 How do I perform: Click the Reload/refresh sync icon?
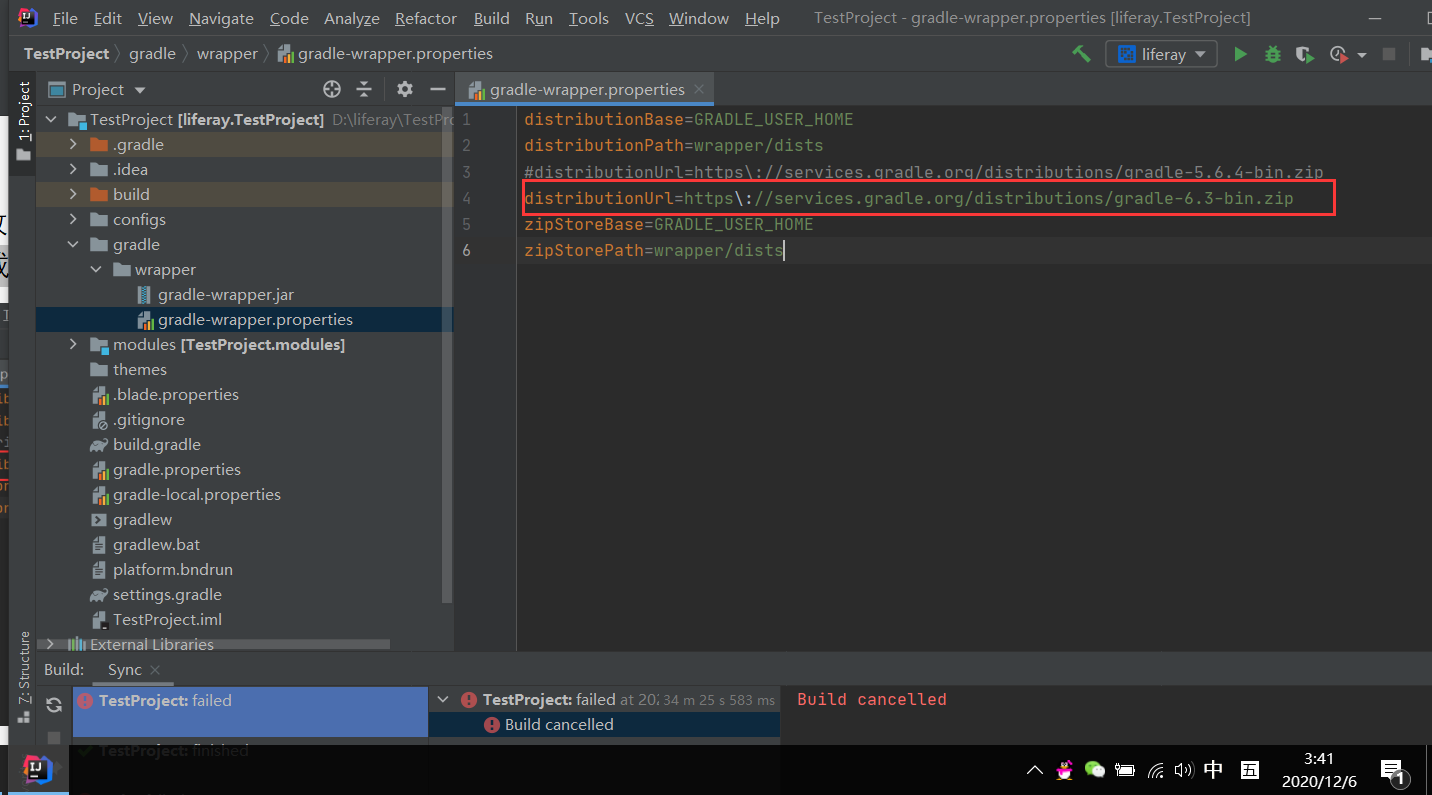coord(54,705)
